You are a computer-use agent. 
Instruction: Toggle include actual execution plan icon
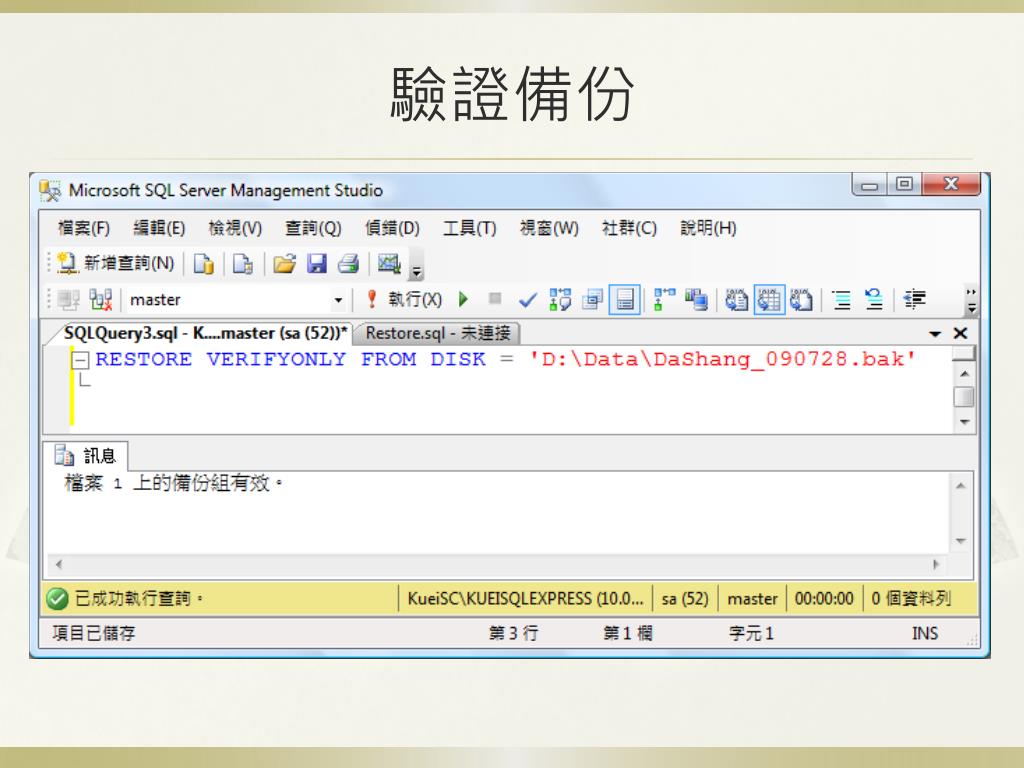[x=664, y=300]
